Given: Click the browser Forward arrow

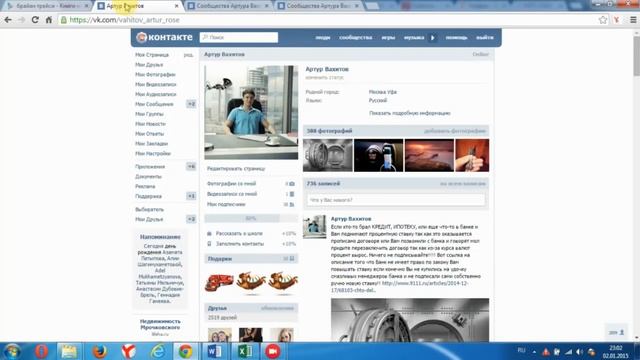Looking at the screenshot, I should (22, 20).
